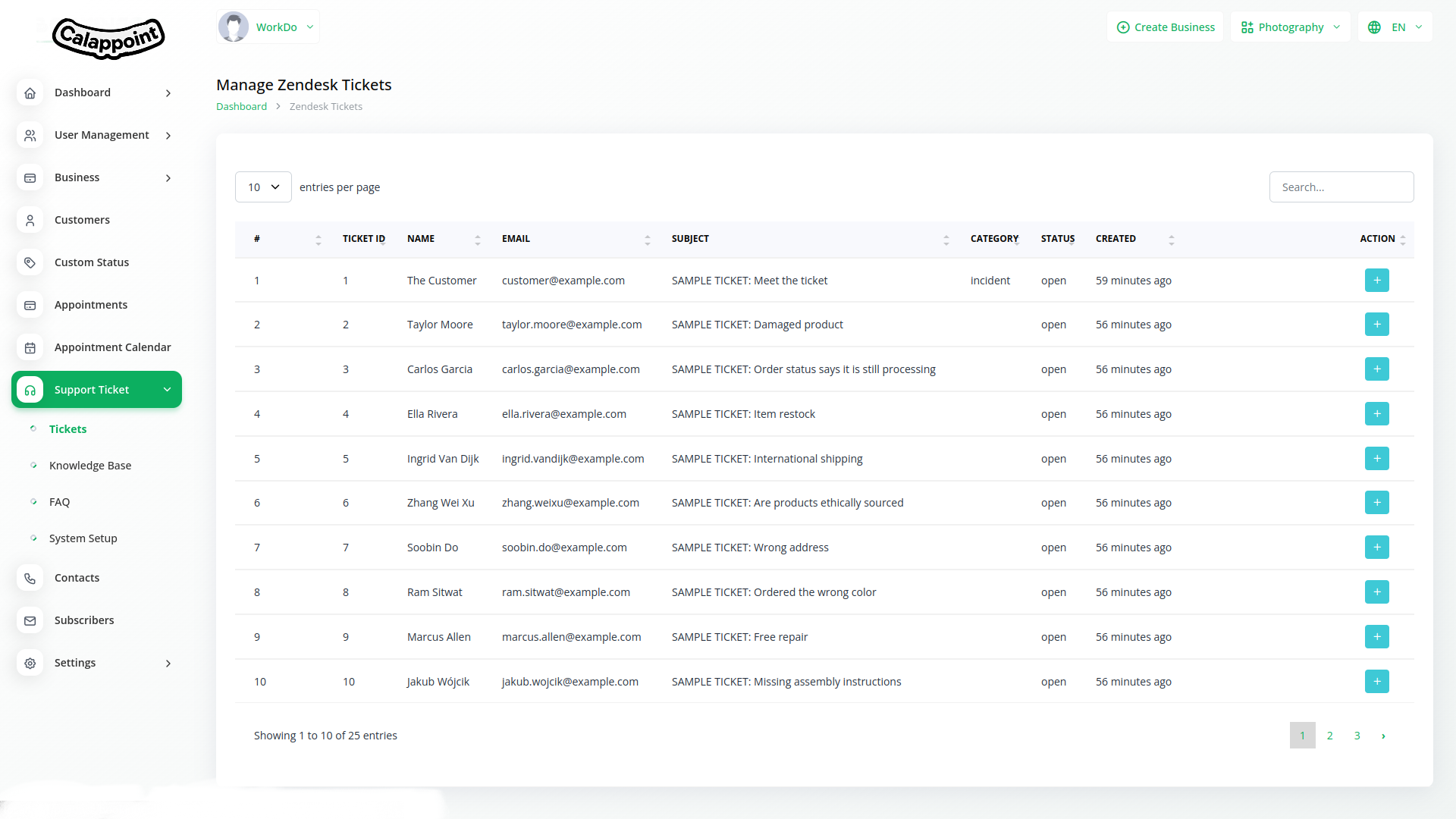This screenshot has height=819, width=1456.
Task: Sort by the Ticket ID column header
Action: 364,239
